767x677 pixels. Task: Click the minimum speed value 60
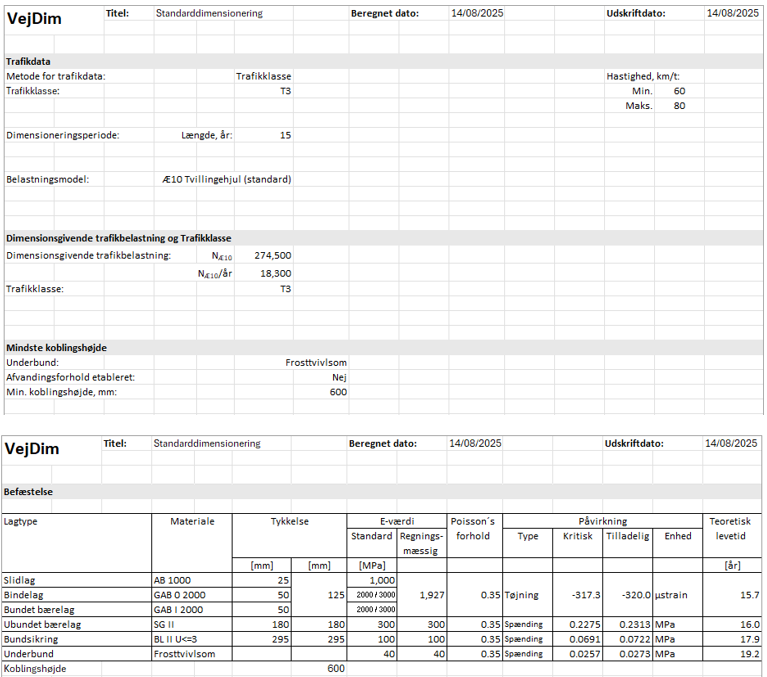tap(679, 91)
